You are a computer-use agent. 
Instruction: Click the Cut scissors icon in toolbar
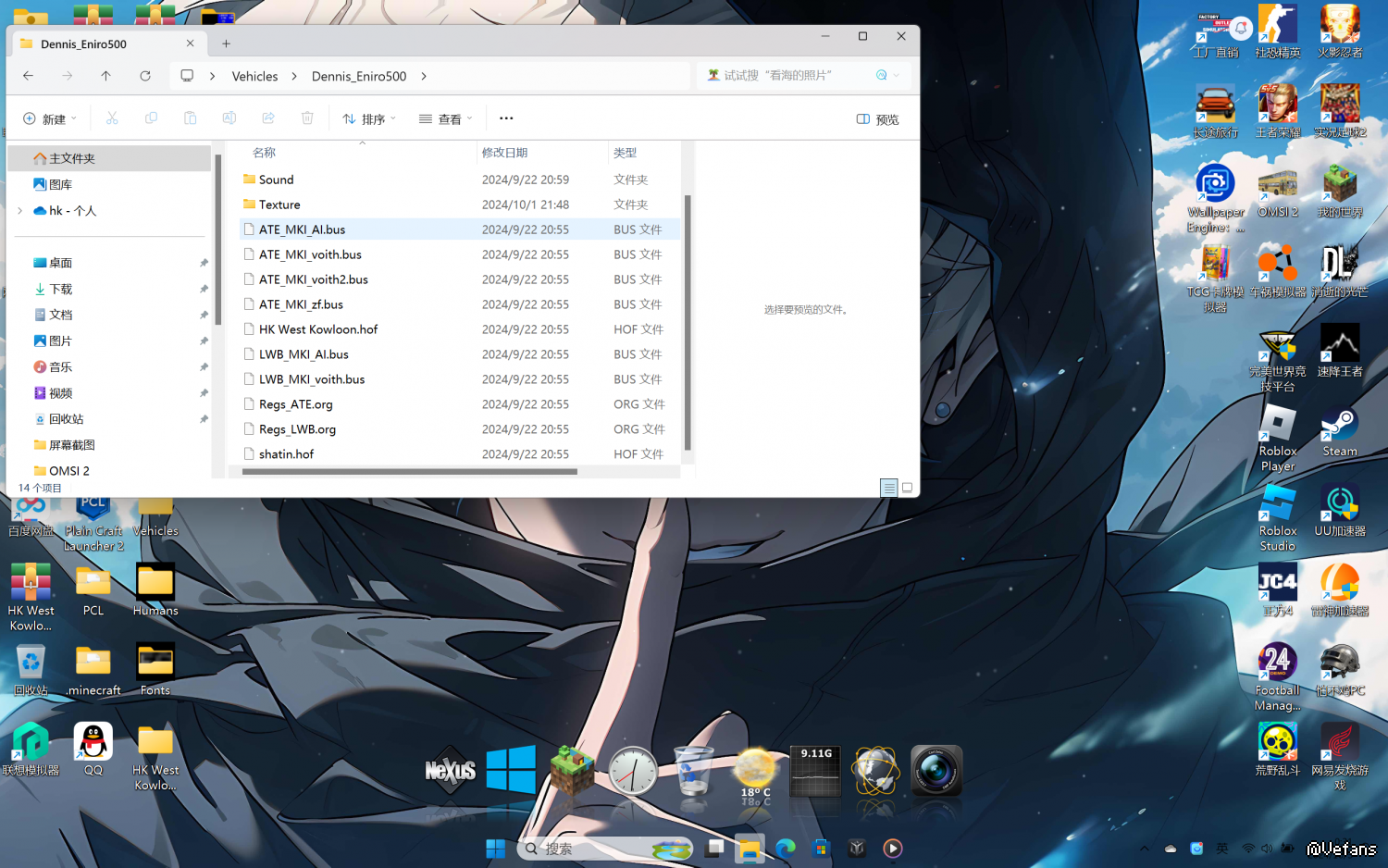[x=112, y=118]
